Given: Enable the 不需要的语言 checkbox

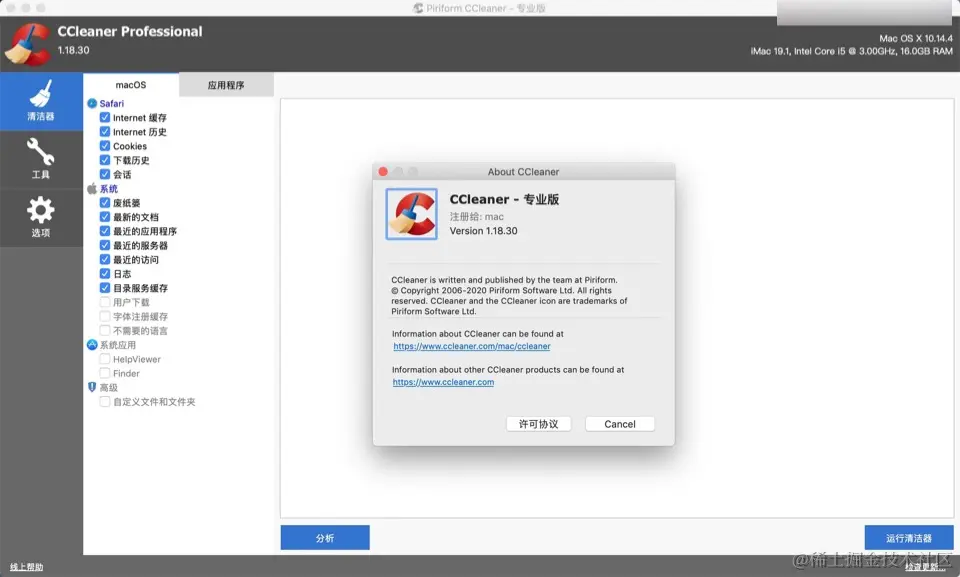Looking at the screenshot, I should [105, 330].
